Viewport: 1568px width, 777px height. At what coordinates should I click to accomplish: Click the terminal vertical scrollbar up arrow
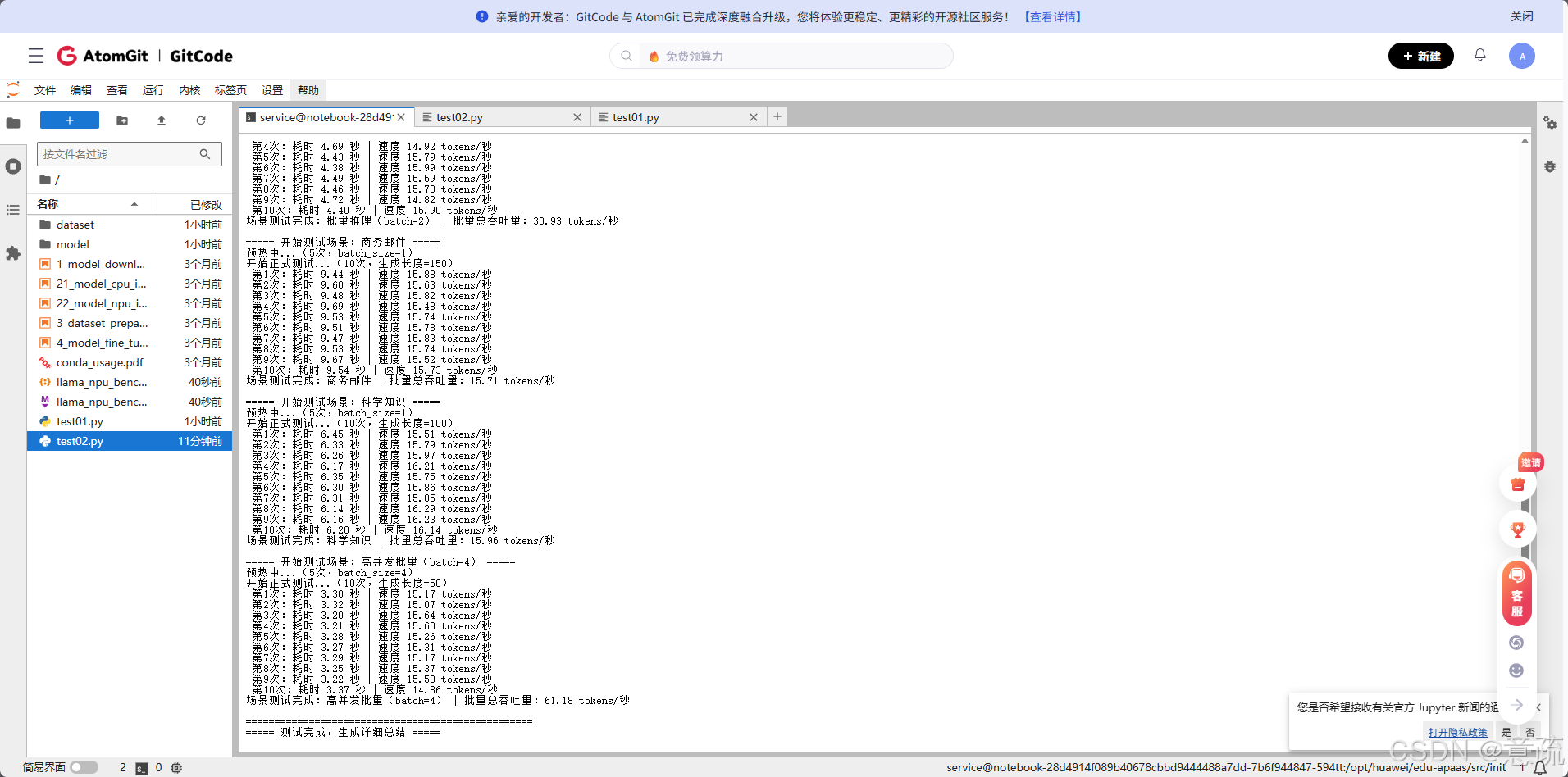pos(1525,141)
